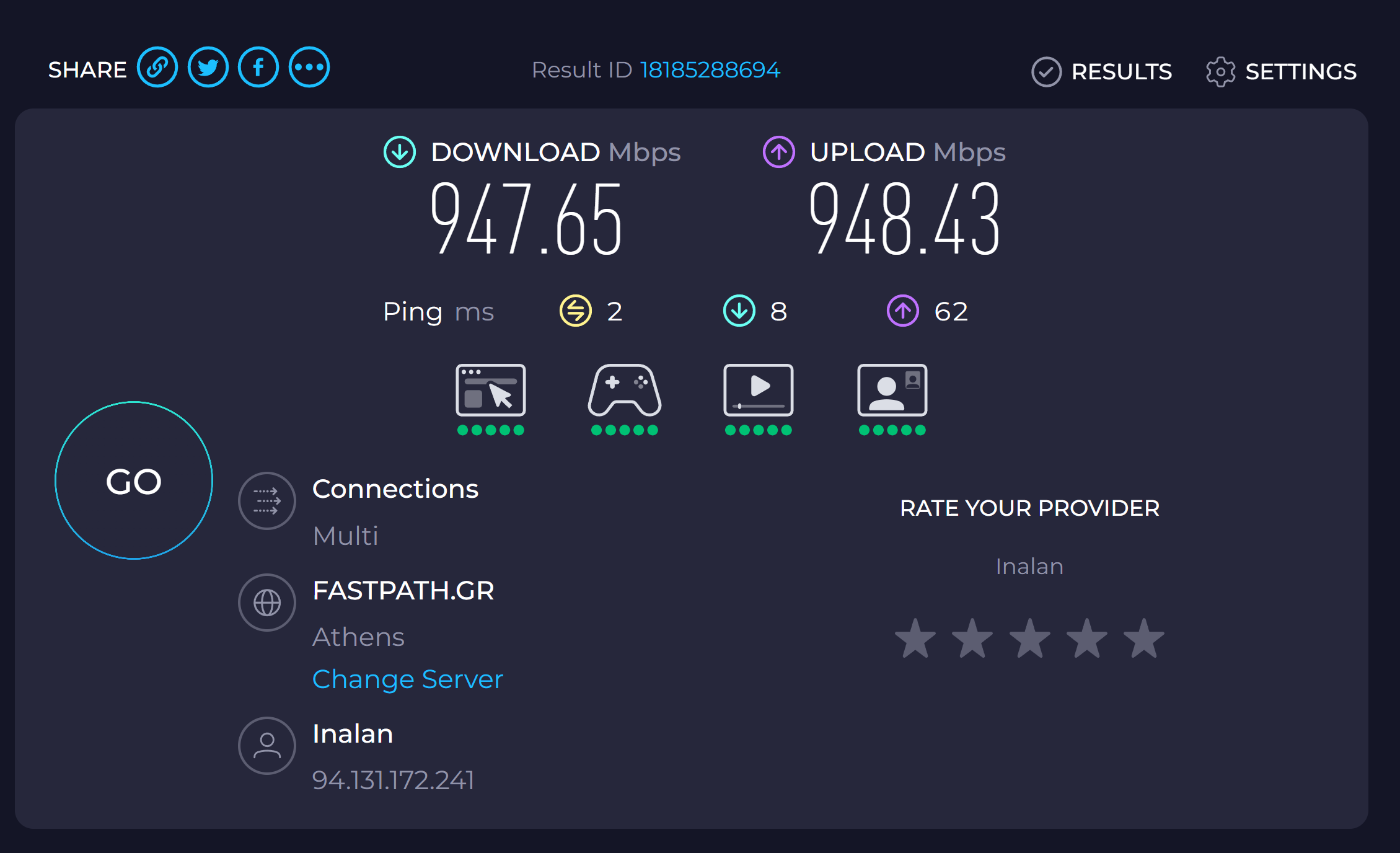Click the Change Server link
The height and width of the screenshot is (853, 1400).
click(x=407, y=679)
